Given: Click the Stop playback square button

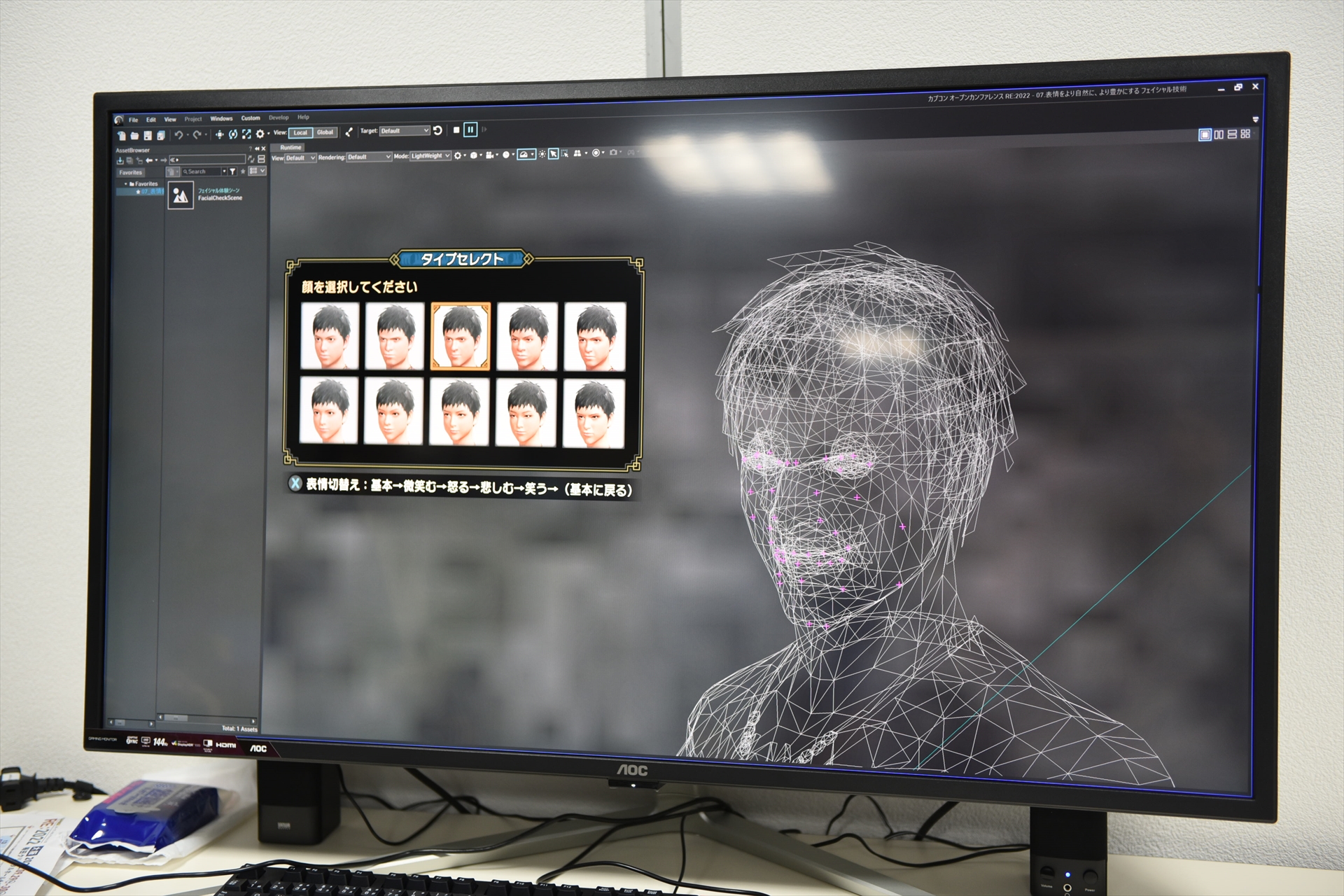Looking at the screenshot, I should coord(456,130).
